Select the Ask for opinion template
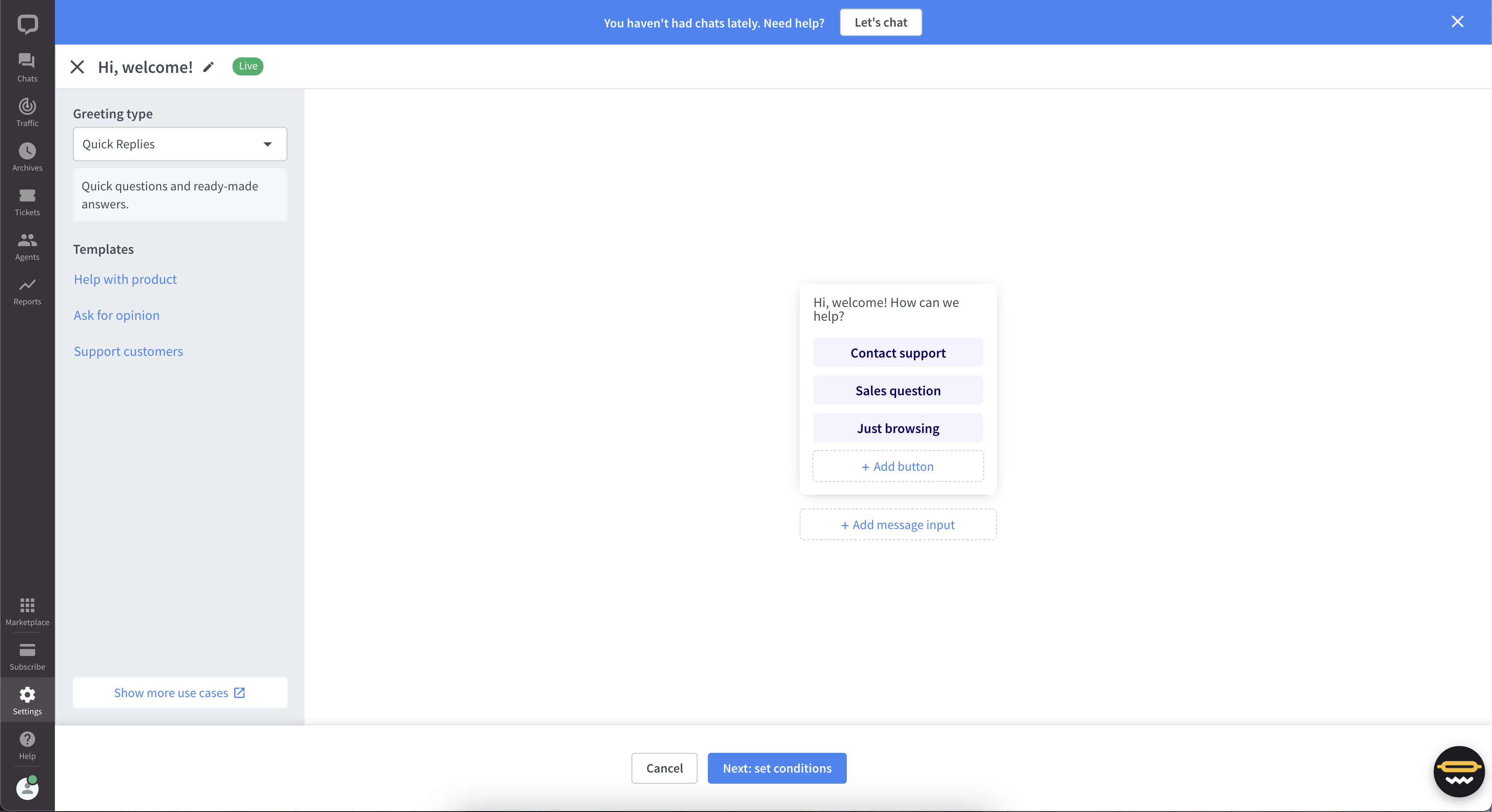Screen dimensions: 1492x812 tap(116, 316)
